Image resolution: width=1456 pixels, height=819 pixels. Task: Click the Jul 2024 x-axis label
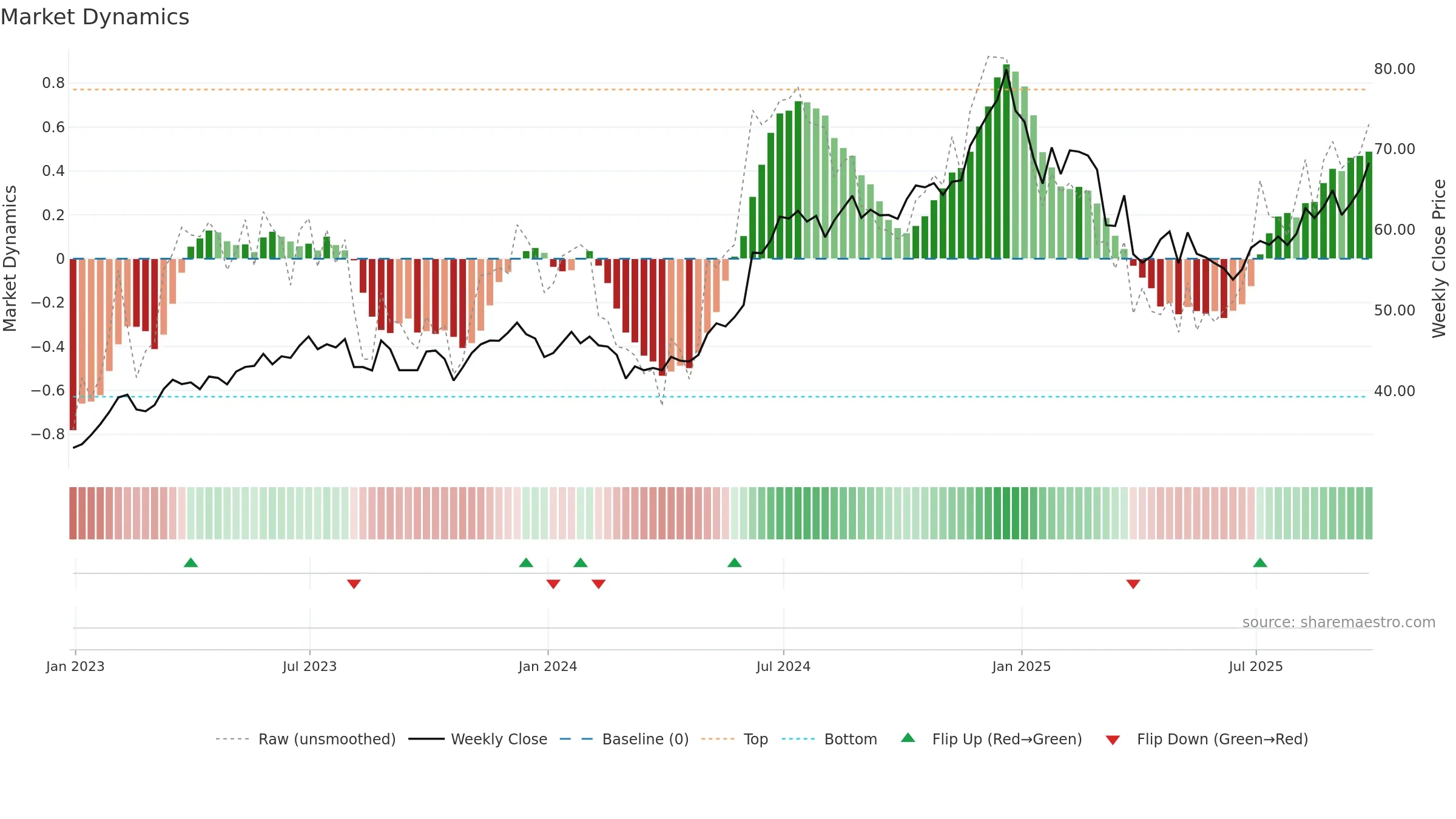(783, 666)
